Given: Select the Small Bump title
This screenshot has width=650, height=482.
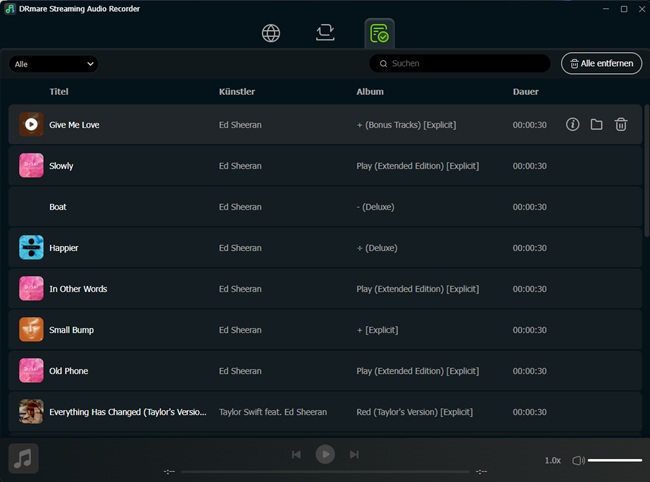Looking at the screenshot, I should coord(71,330).
